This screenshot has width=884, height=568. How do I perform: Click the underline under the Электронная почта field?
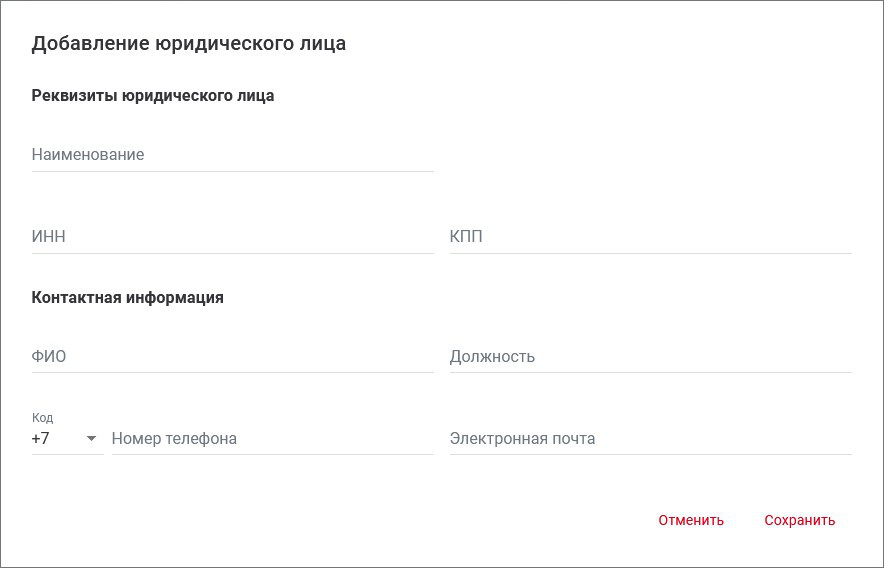tap(650, 455)
